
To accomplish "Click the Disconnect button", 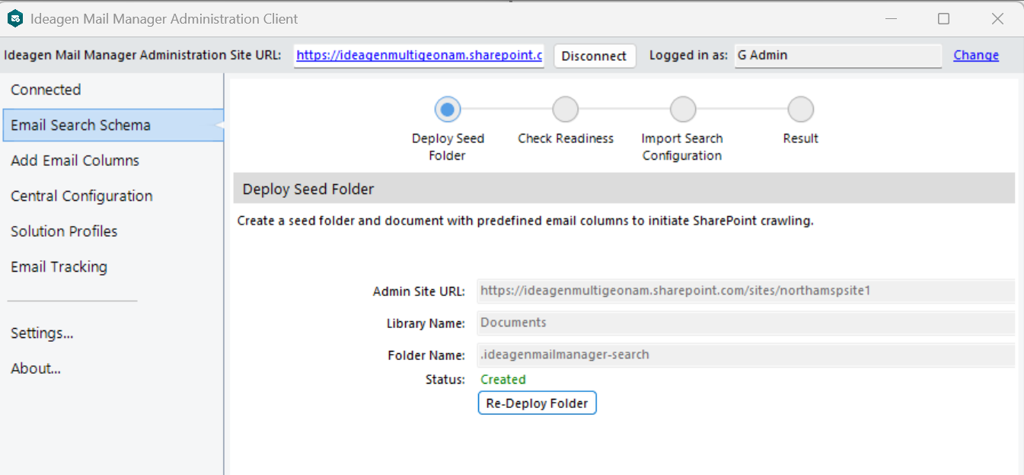I will [594, 56].
